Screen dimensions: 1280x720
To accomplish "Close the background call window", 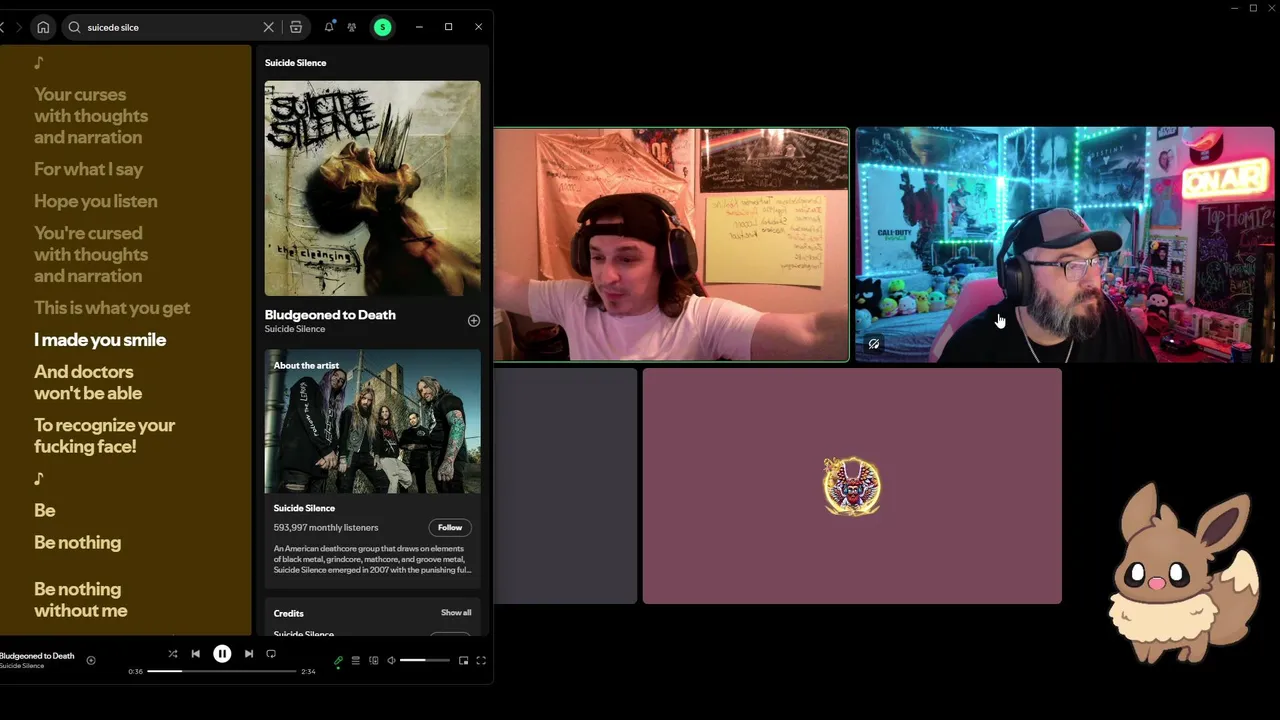I will 1271,8.
